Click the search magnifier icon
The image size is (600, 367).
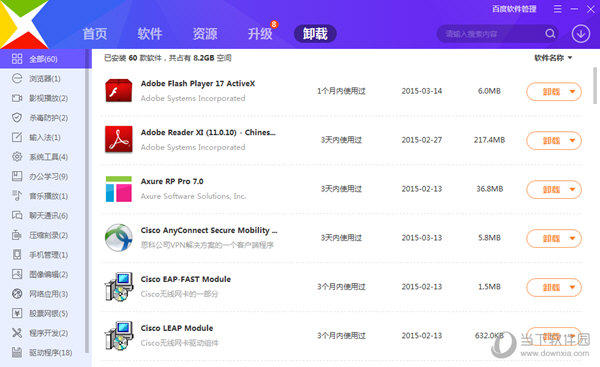(x=550, y=34)
